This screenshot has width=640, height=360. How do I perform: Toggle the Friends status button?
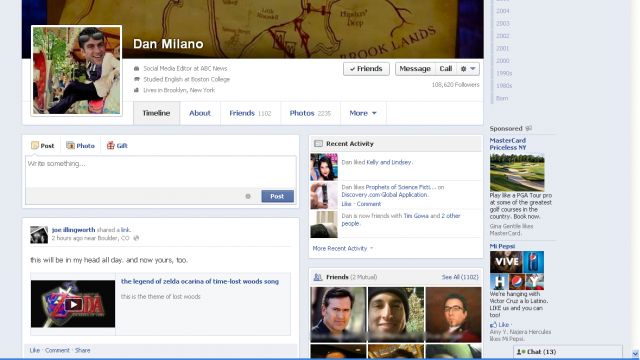pyautogui.click(x=366, y=69)
